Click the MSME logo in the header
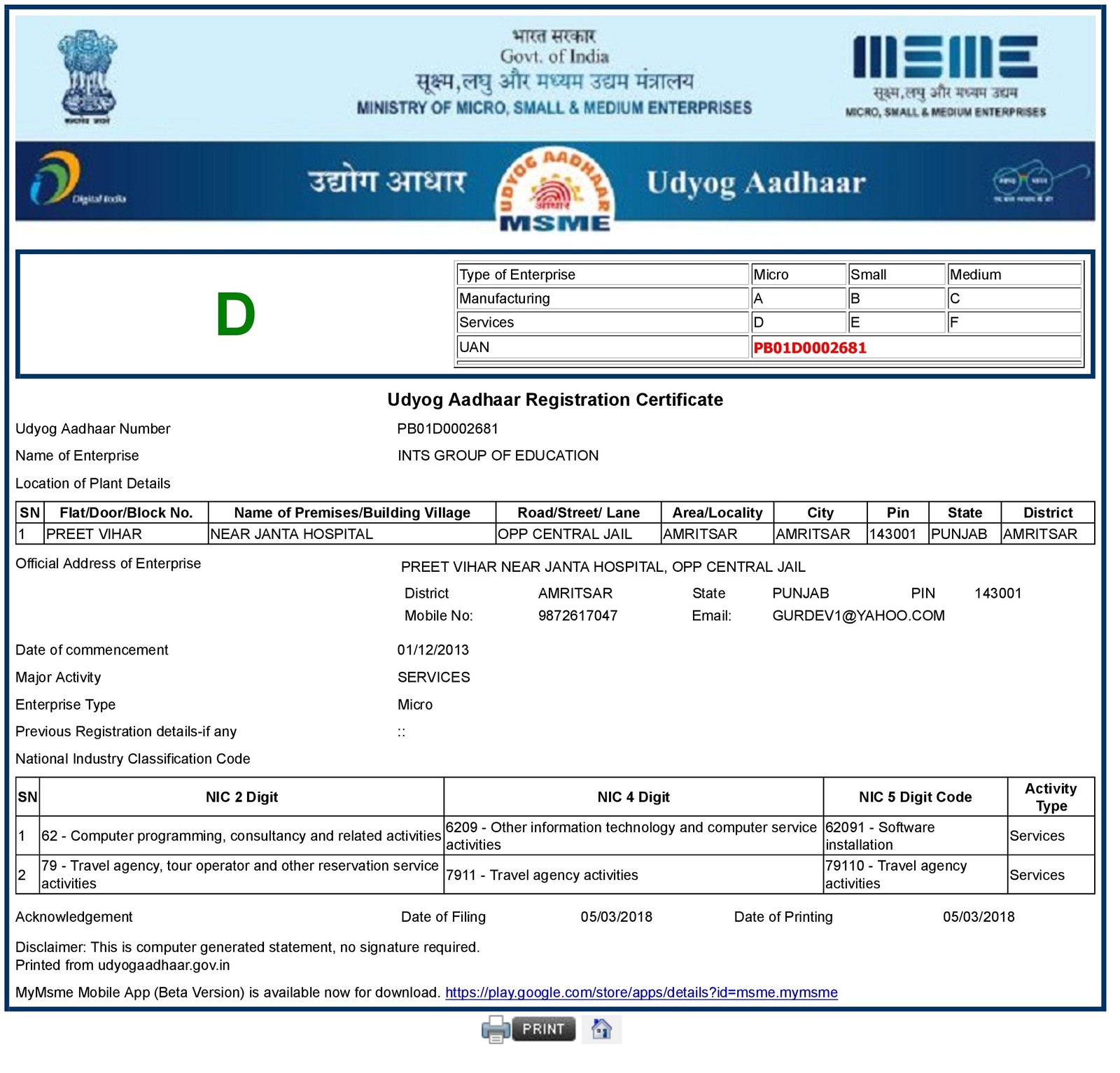Image resolution: width=1120 pixels, height=1073 pixels. (945, 76)
